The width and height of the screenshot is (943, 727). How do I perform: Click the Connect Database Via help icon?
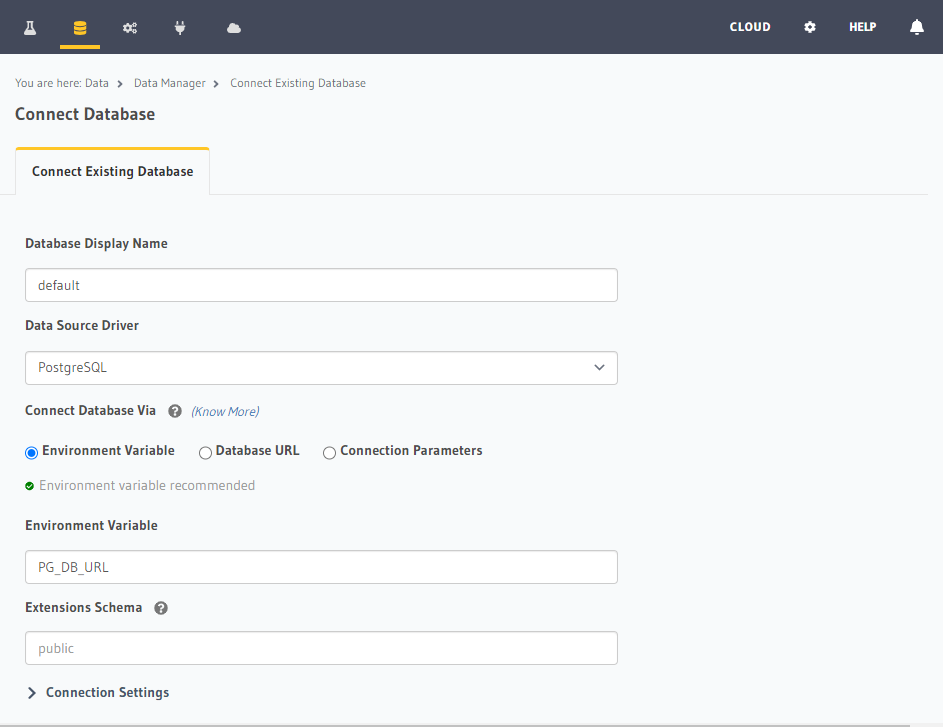click(174, 410)
